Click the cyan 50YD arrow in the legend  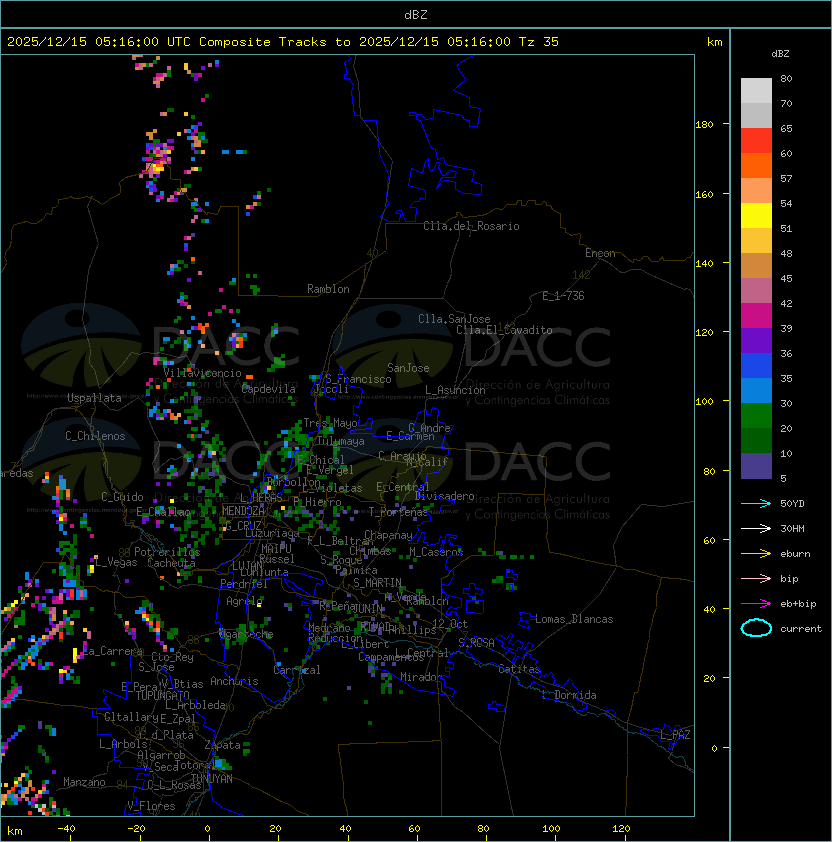(x=756, y=504)
